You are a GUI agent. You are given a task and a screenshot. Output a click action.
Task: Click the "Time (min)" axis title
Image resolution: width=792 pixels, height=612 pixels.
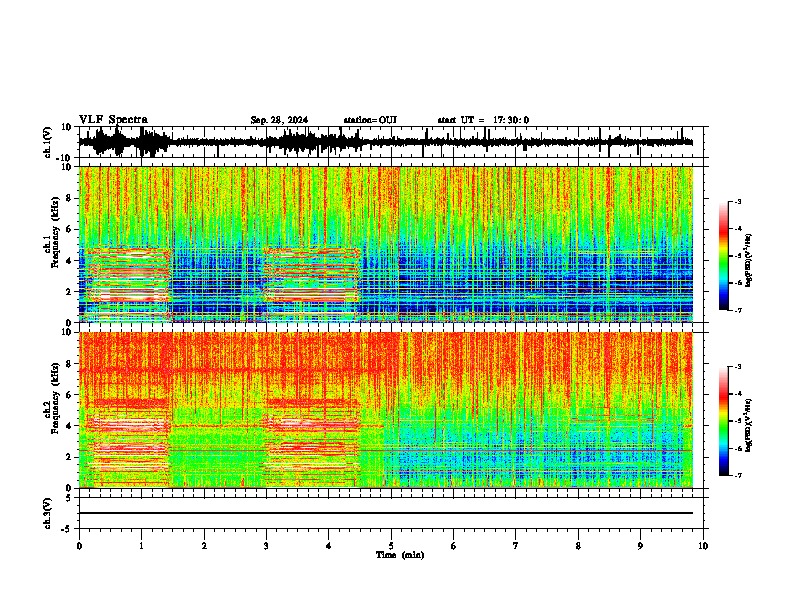click(400, 555)
